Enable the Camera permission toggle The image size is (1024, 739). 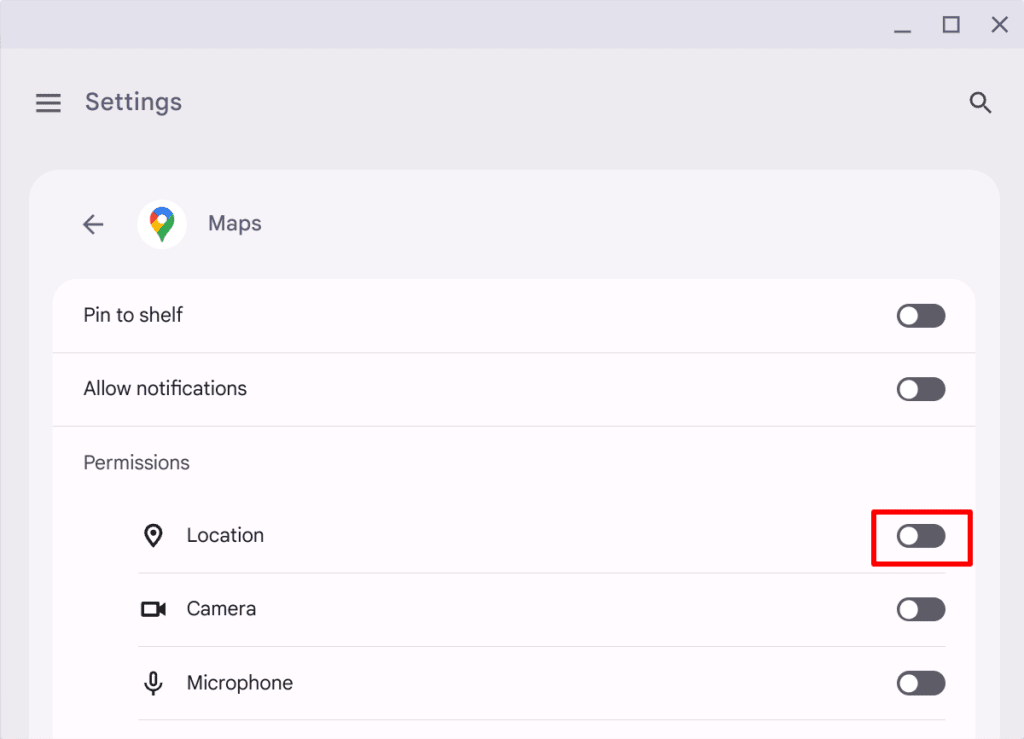pos(921,610)
